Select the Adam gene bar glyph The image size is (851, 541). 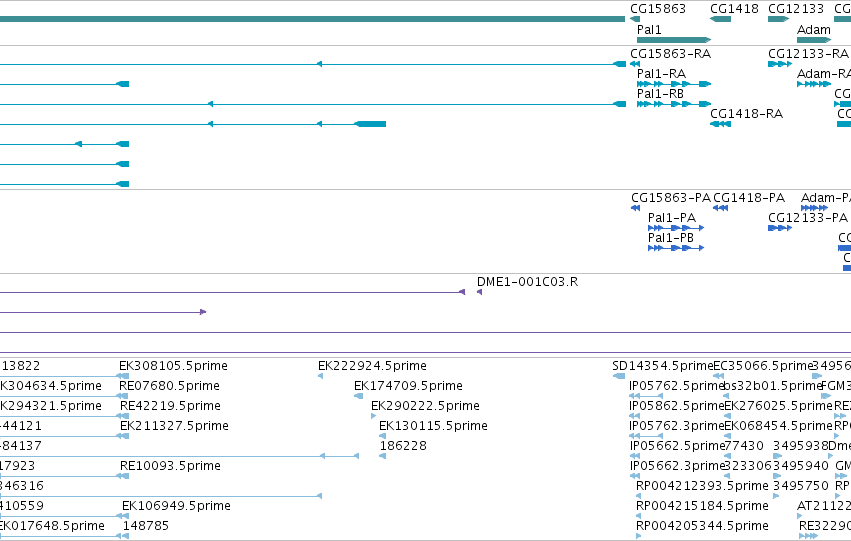click(x=814, y=40)
